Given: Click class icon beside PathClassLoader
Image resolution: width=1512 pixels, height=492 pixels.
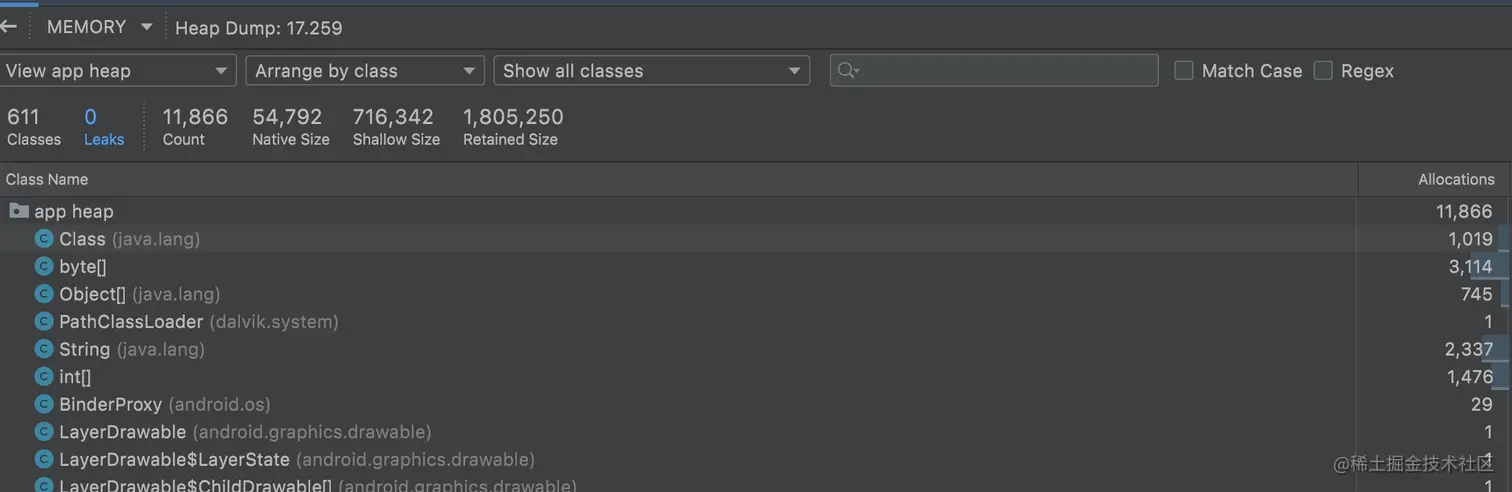Looking at the screenshot, I should coord(43,321).
